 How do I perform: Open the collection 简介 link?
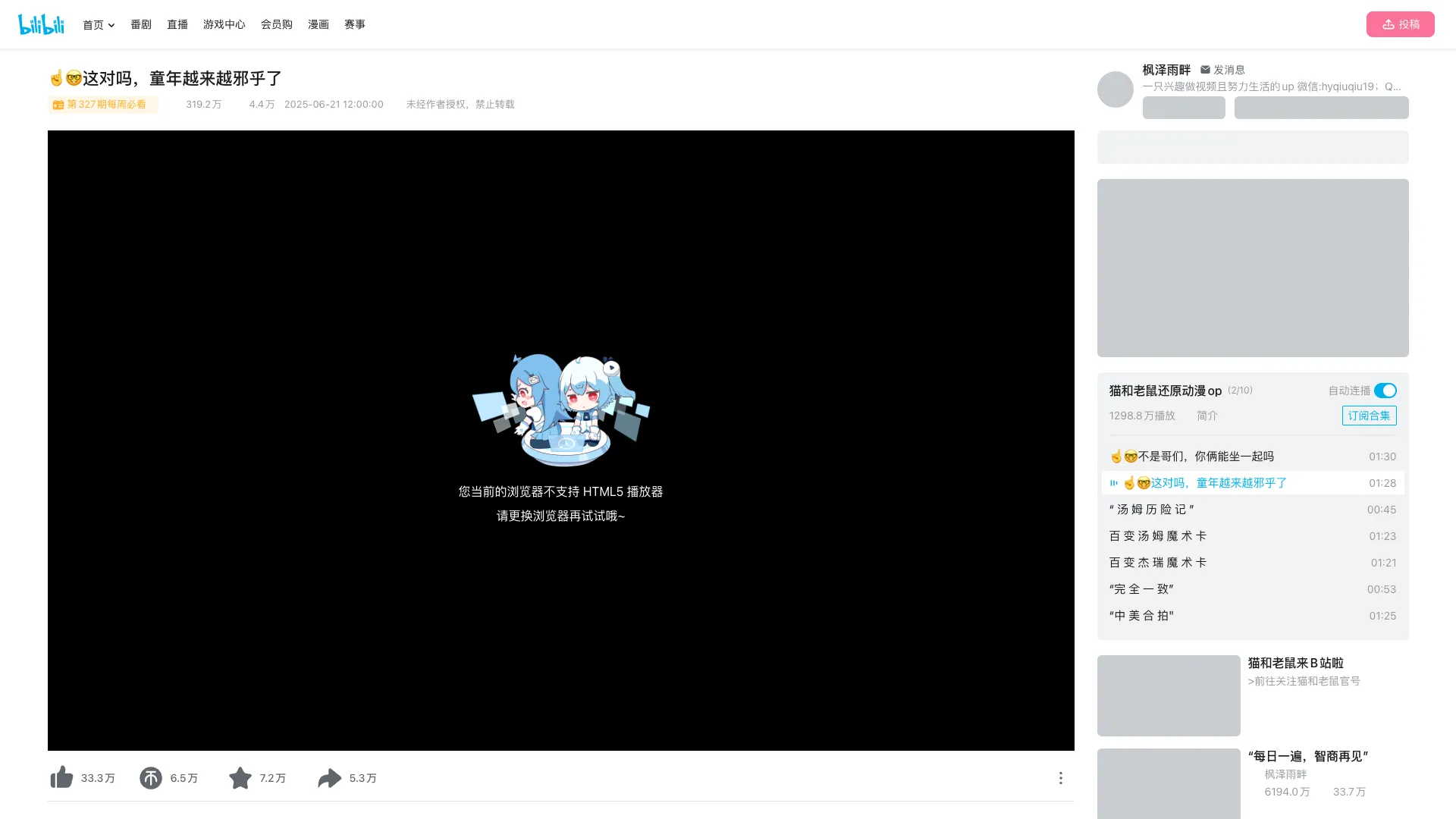1207,416
